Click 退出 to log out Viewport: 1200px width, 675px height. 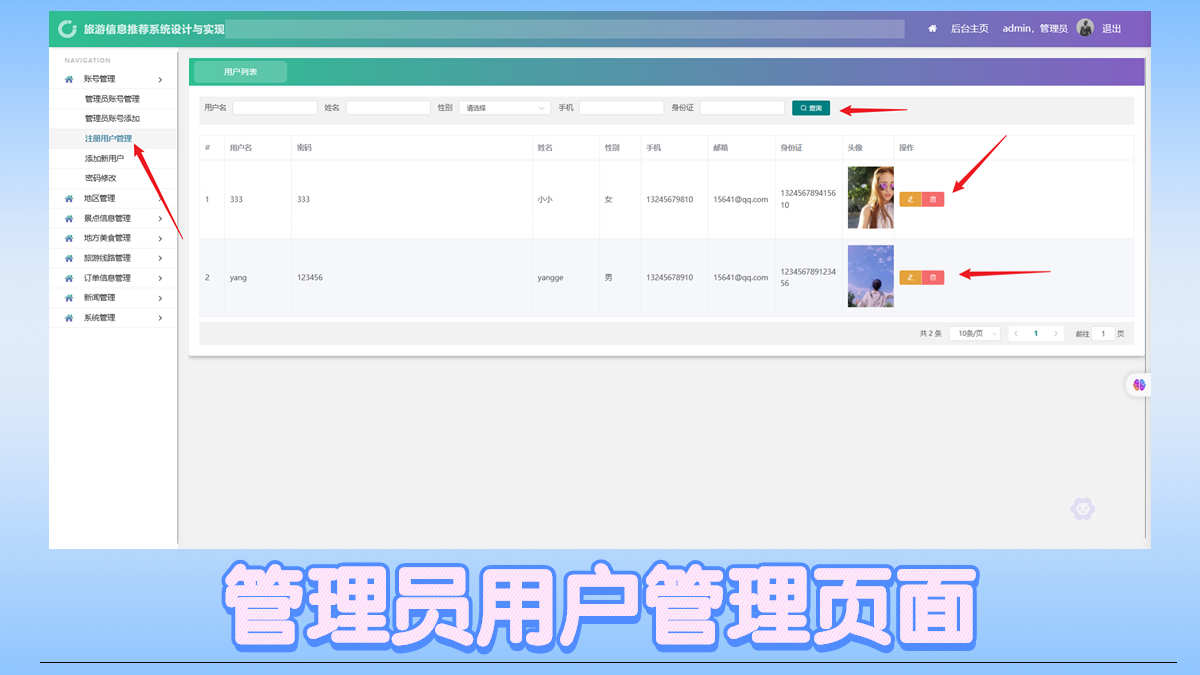click(1111, 29)
